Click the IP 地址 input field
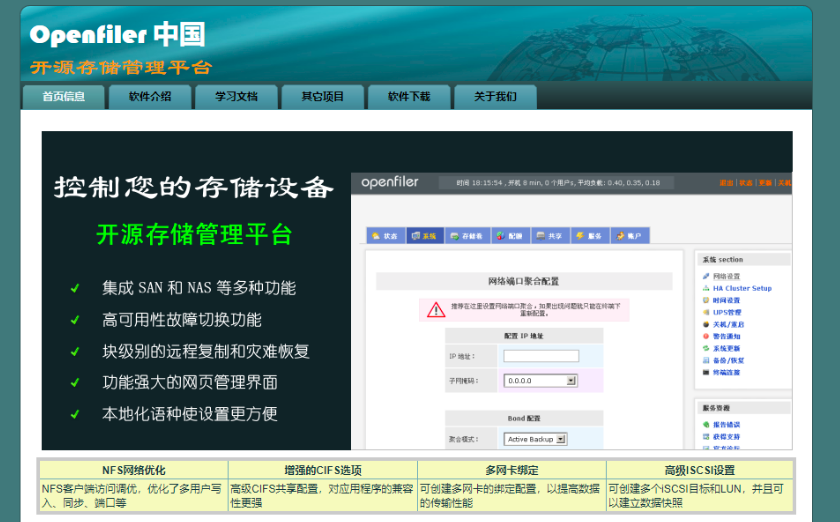 tap(541, 356)
